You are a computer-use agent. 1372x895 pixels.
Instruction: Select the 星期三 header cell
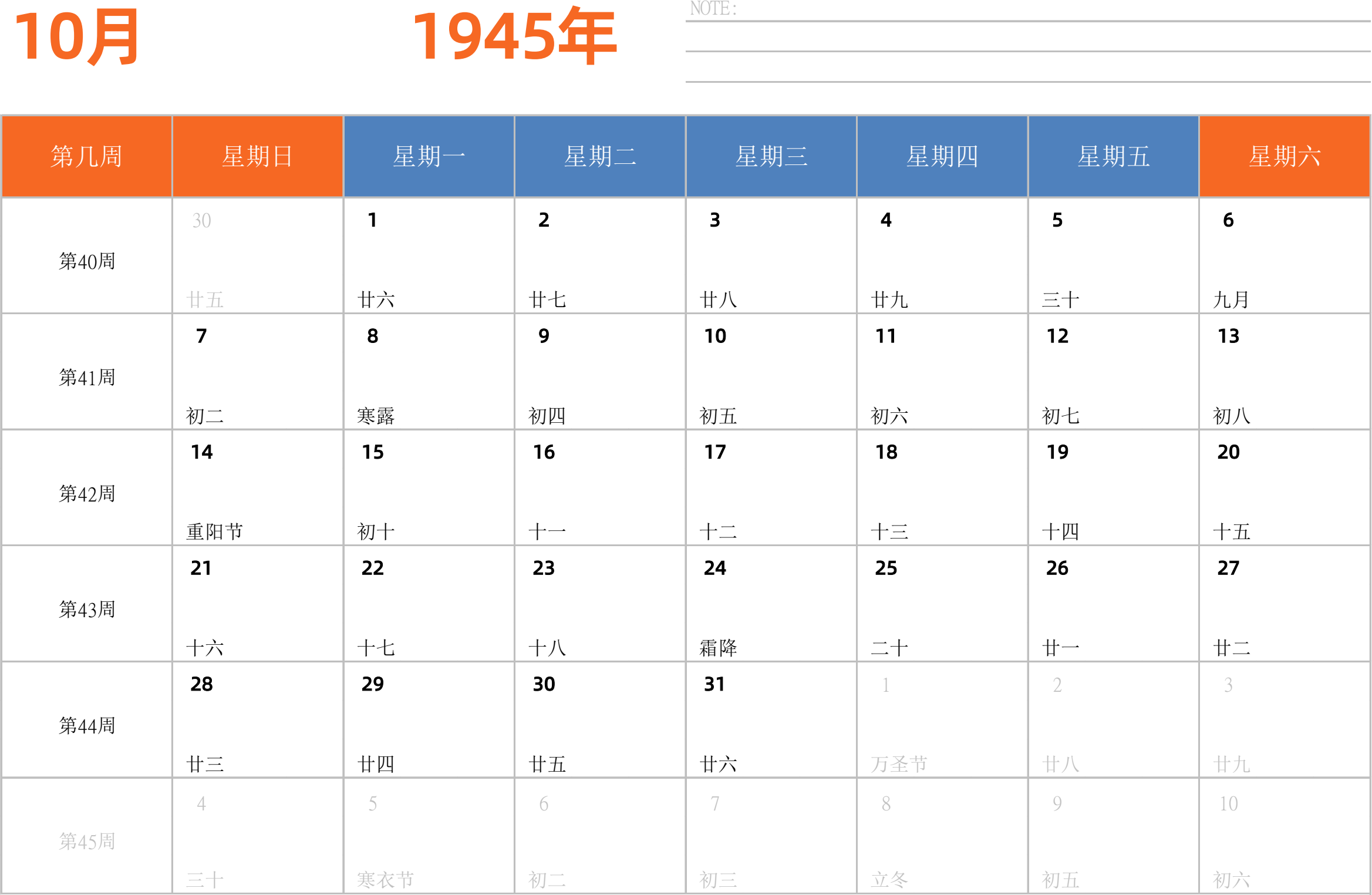pyautogui.click(x=771, y=156)
